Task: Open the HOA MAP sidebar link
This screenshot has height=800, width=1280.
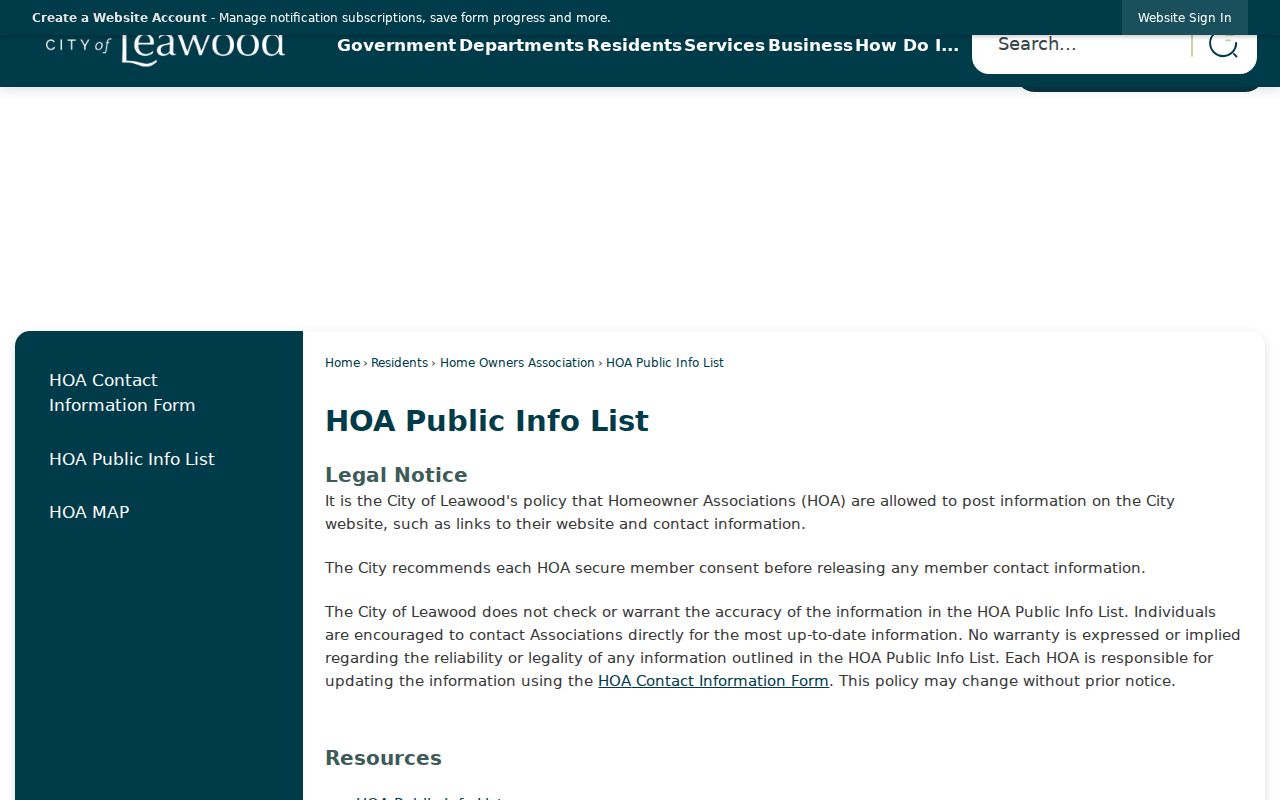Action: [x=89, y=512]
